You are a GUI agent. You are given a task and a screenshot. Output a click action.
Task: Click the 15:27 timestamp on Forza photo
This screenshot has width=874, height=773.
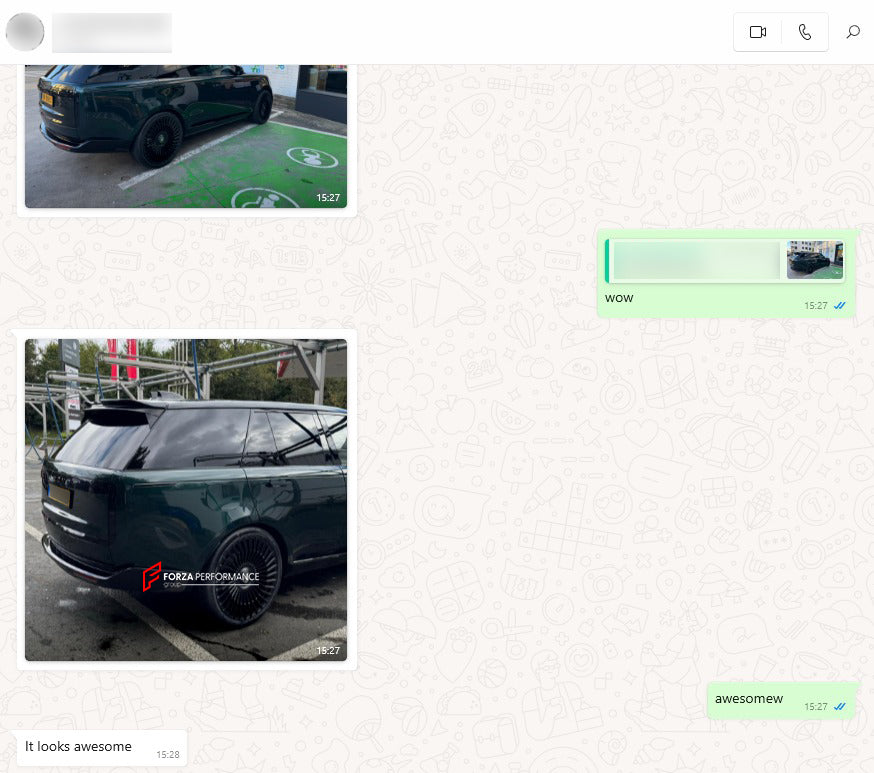328,650
